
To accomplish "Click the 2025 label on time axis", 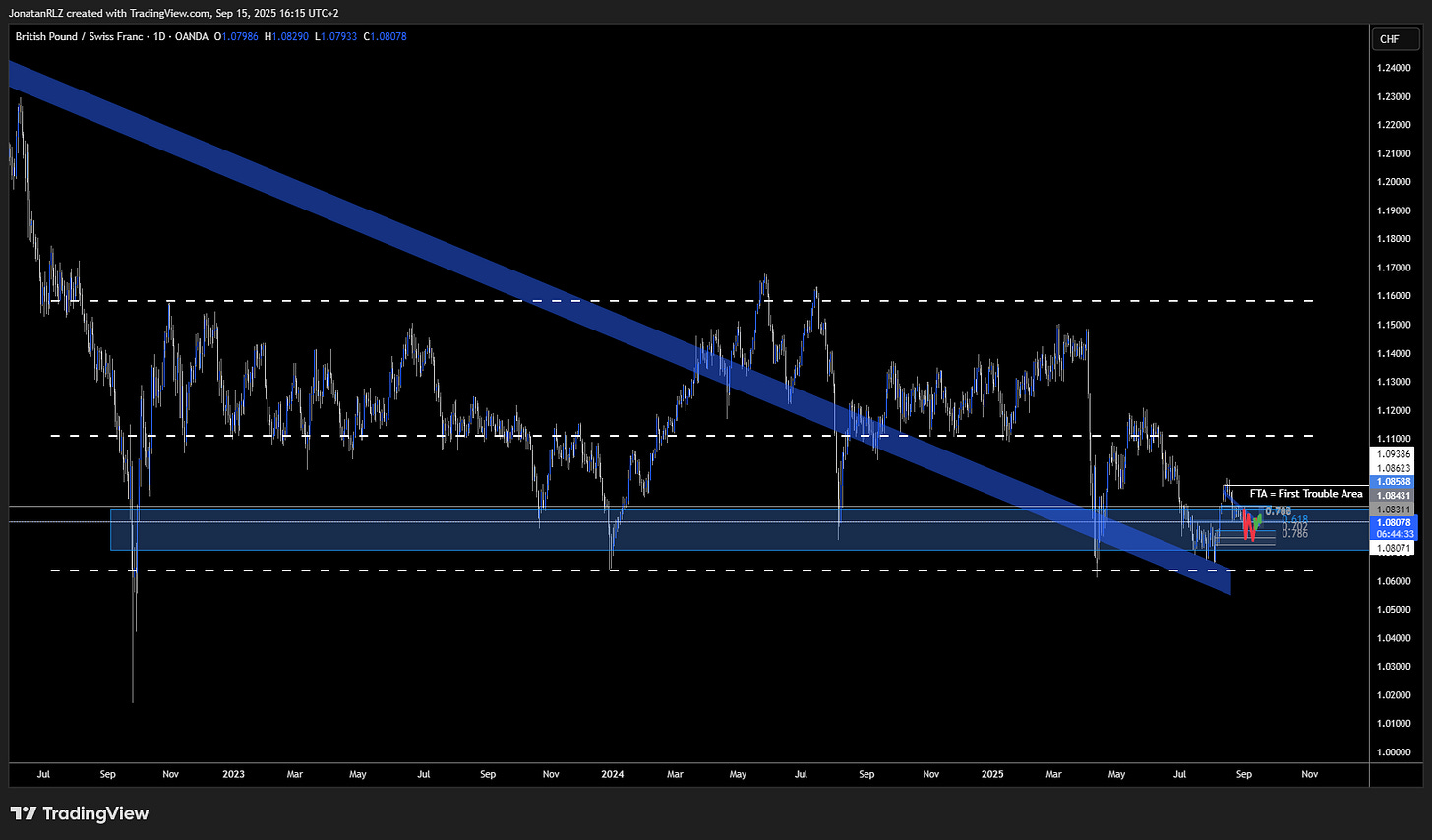I will (992, 774).
